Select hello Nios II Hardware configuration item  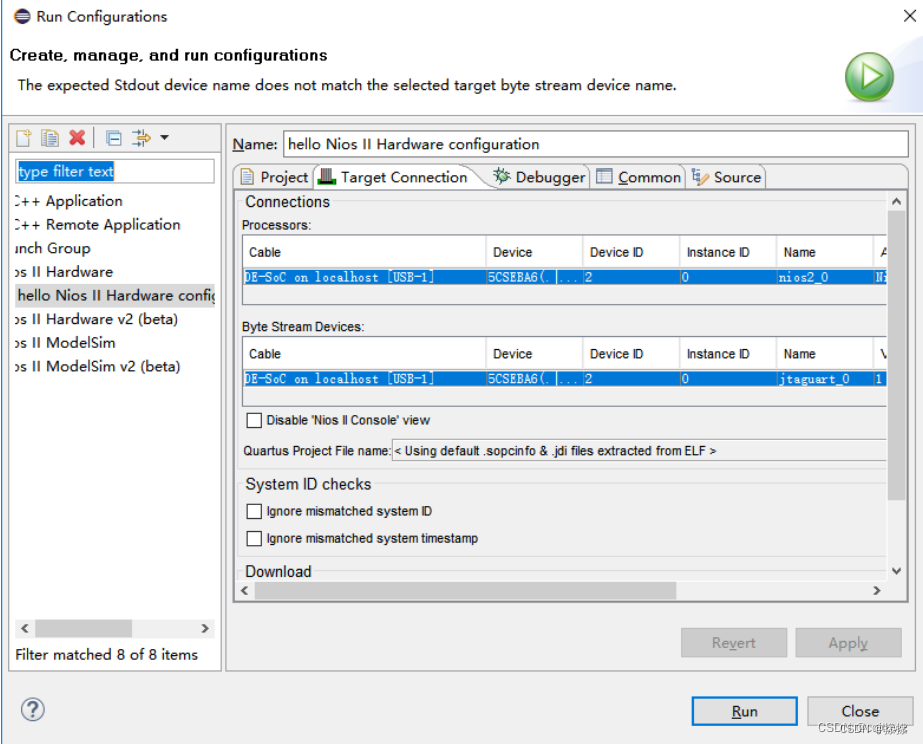tap(115, 295)
